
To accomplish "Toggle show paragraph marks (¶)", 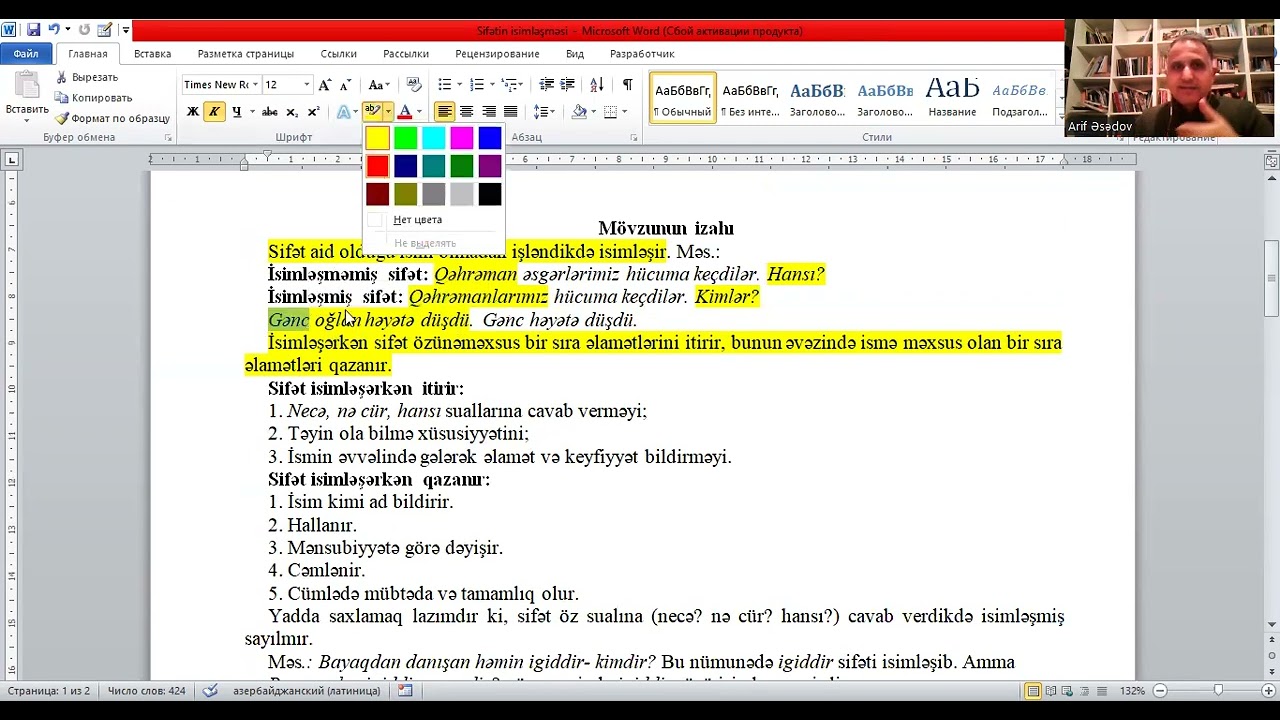I will tap(627, 85).
